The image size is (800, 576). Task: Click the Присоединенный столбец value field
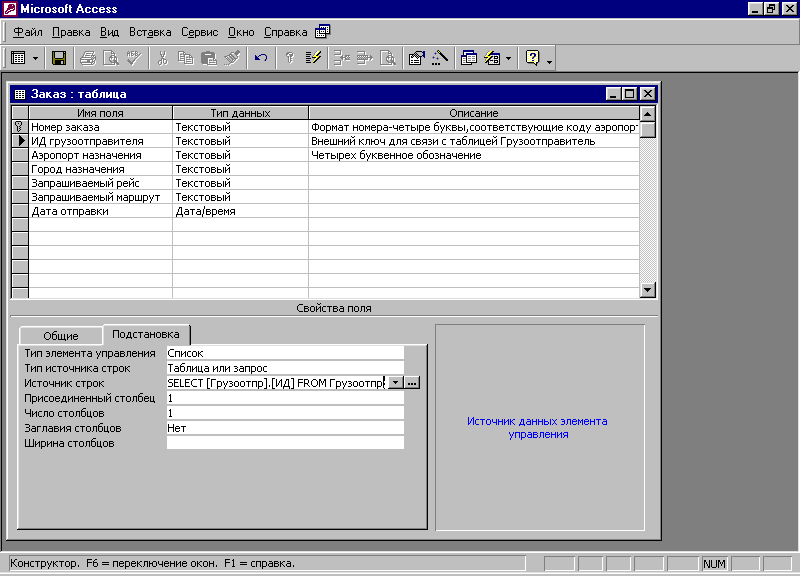(285, 398)
